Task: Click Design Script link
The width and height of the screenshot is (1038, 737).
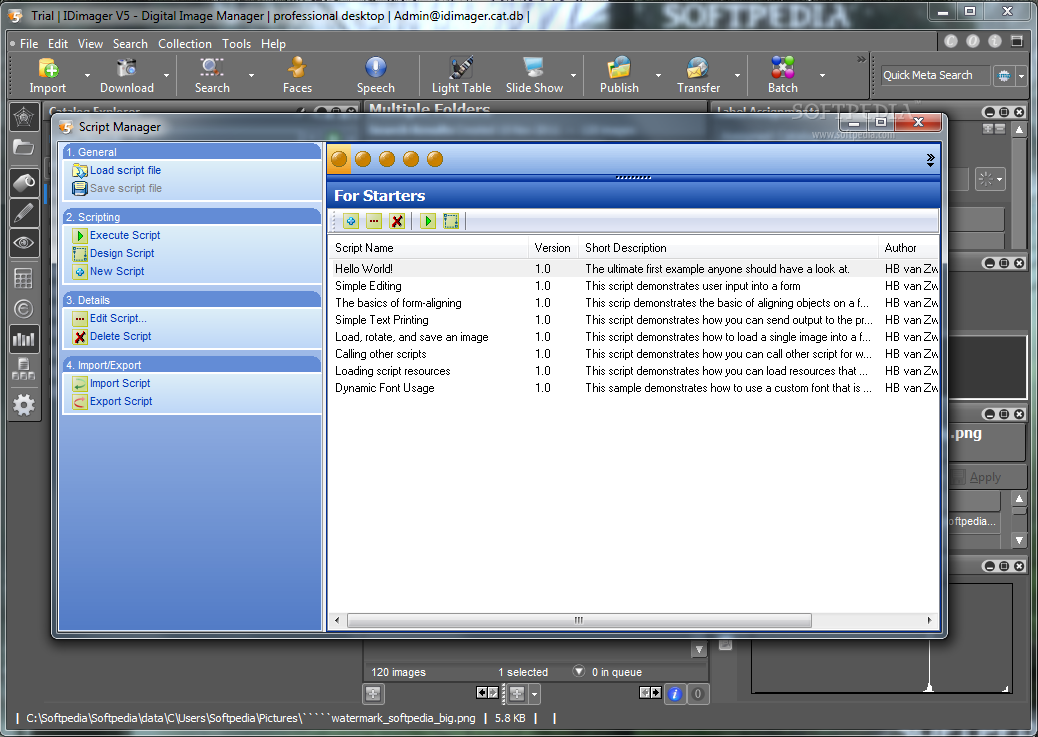Action: click(x=122, y=253)
